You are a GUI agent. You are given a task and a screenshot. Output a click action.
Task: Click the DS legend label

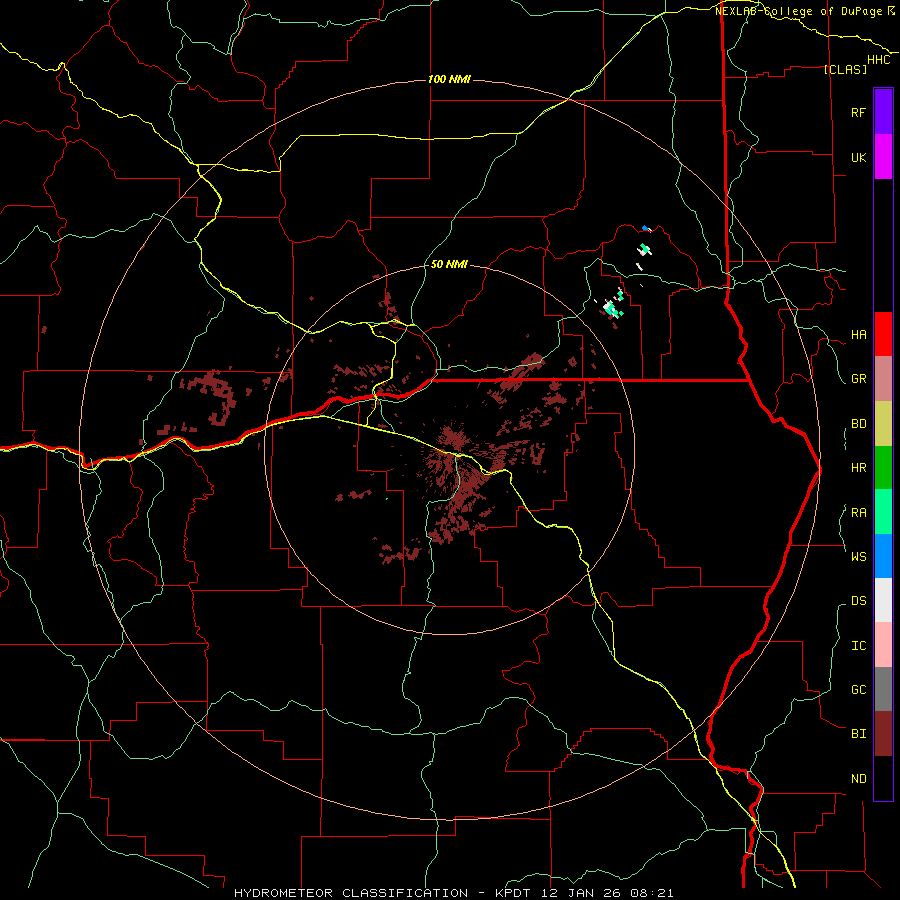858,601
